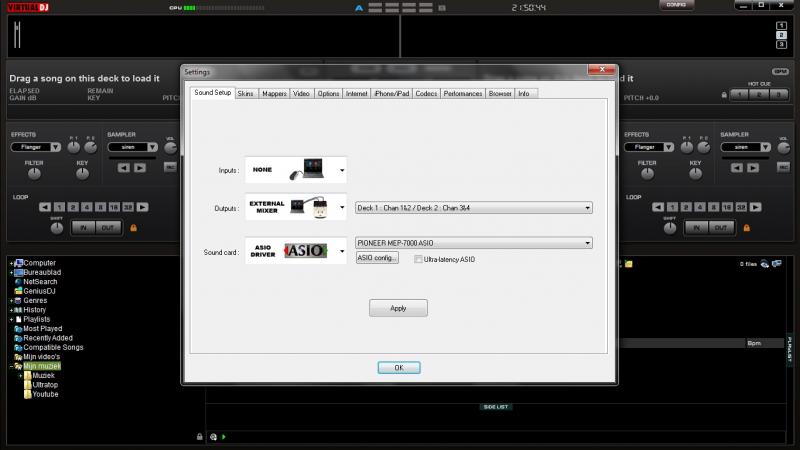
Task: Click the left deck loop lock icon
Action: [x=131, y=228]
